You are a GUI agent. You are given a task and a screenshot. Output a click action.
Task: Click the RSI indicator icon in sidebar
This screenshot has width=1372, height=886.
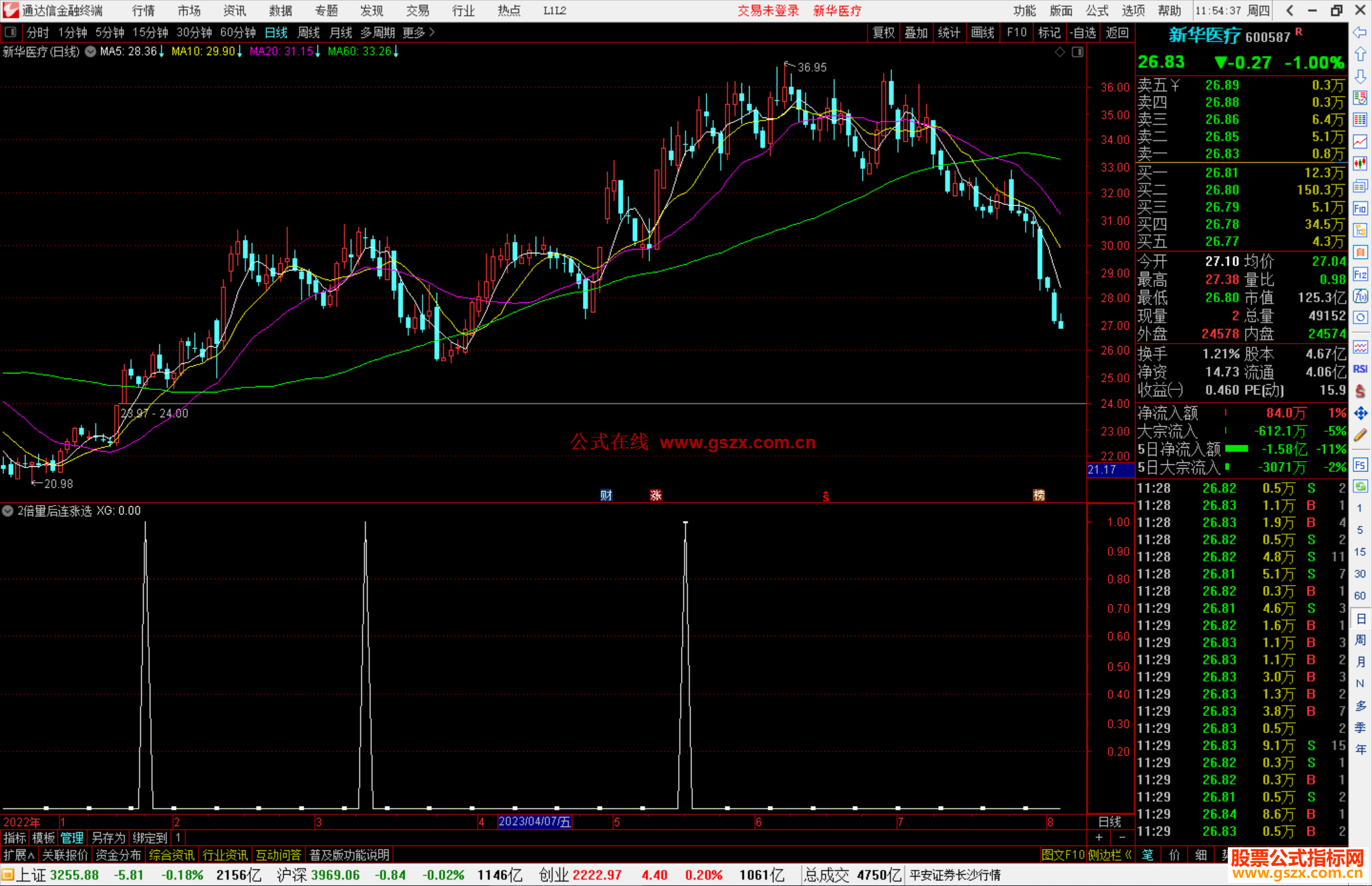(1360, 369)
